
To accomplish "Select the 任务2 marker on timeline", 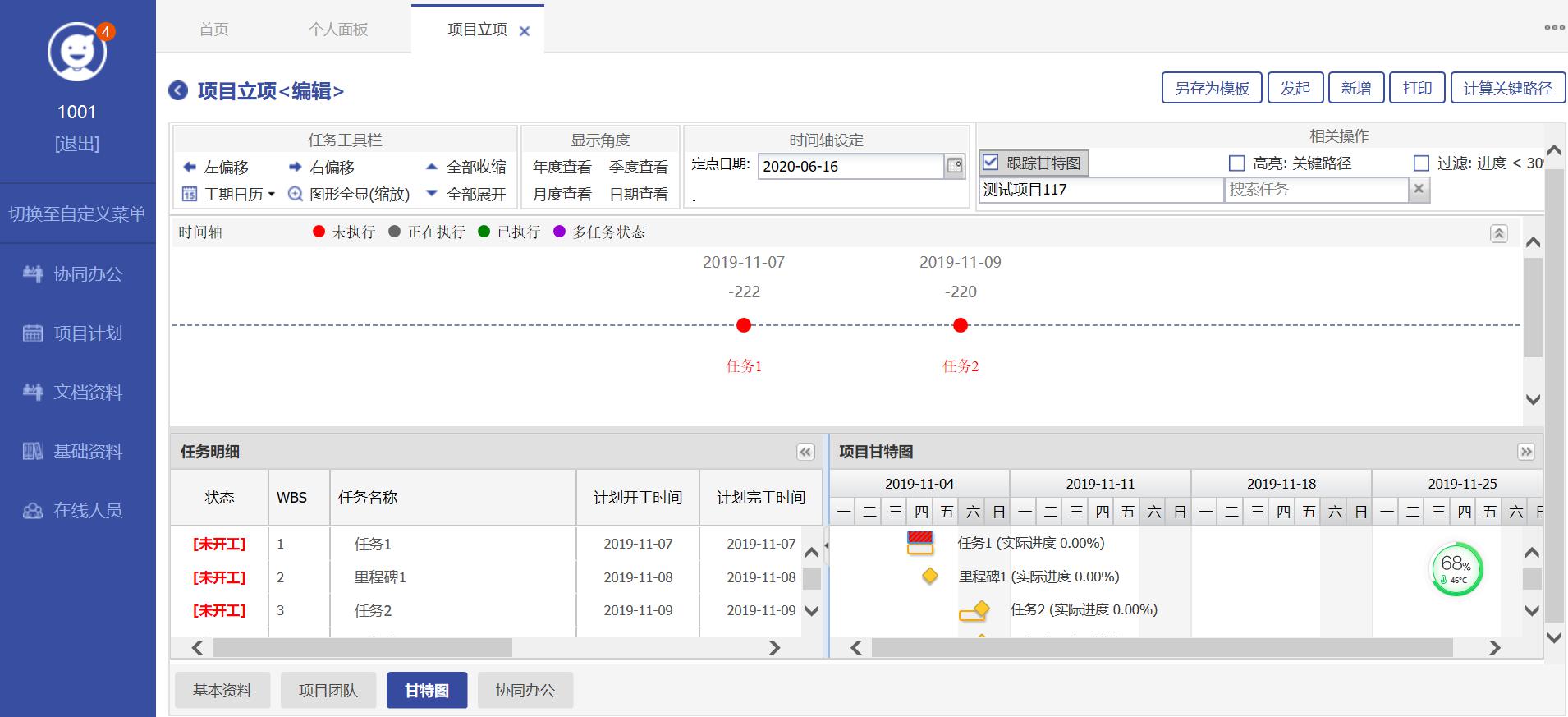I will coord(960,325).
